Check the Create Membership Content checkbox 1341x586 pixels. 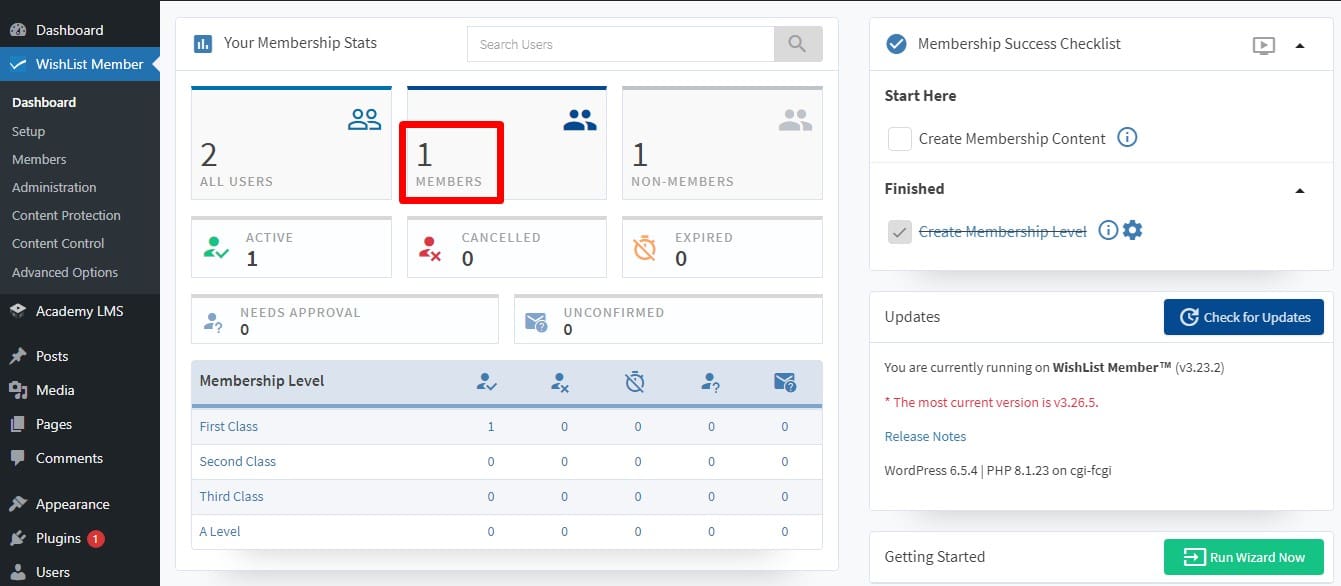pos(900,138)
